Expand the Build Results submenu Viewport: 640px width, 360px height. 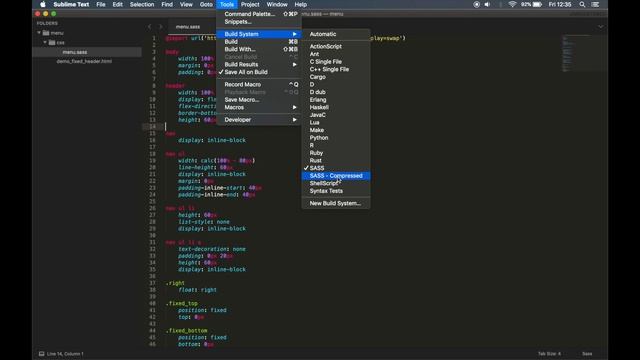[259, 64]
